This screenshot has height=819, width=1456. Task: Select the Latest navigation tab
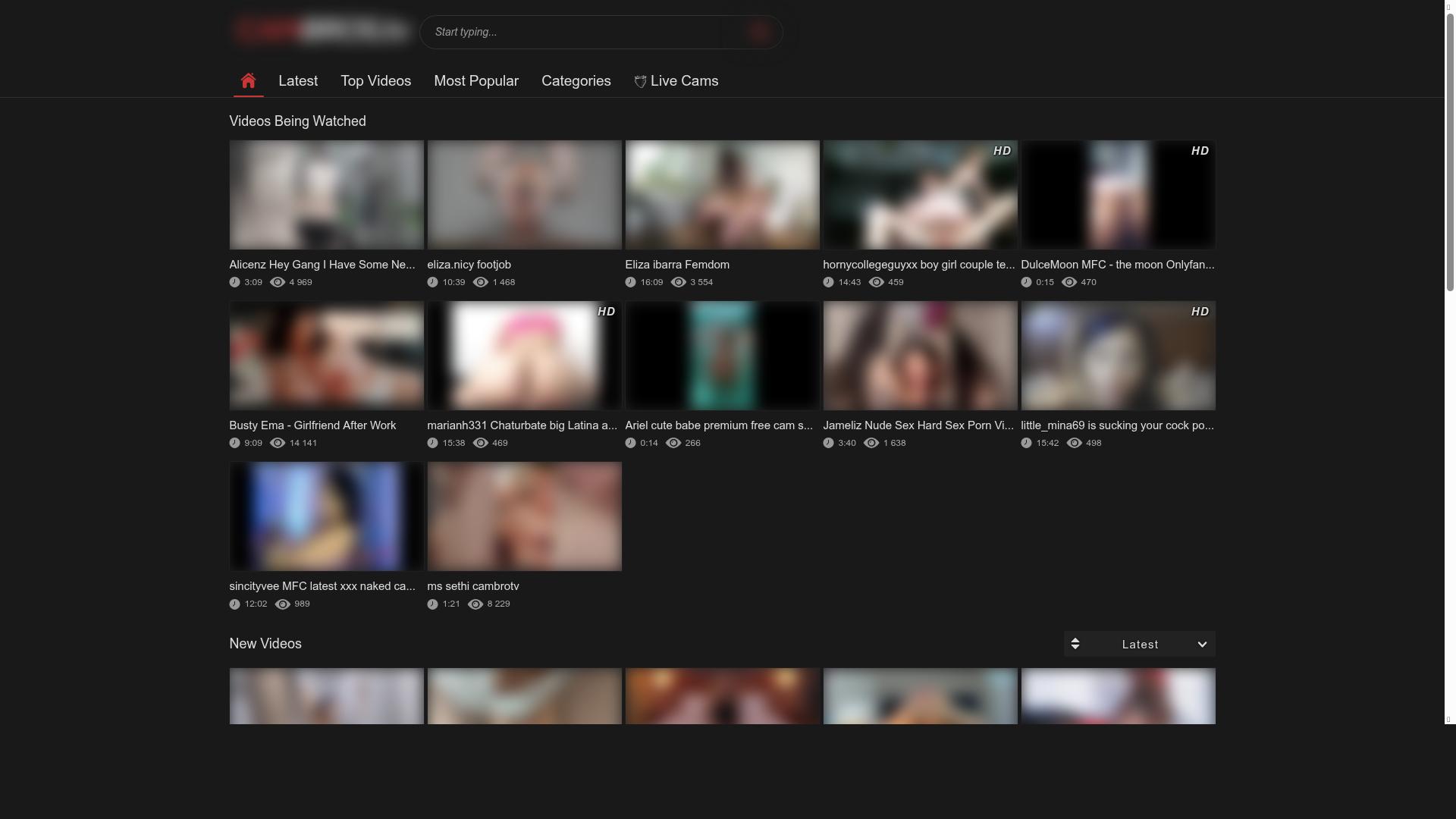pos(298,80)
